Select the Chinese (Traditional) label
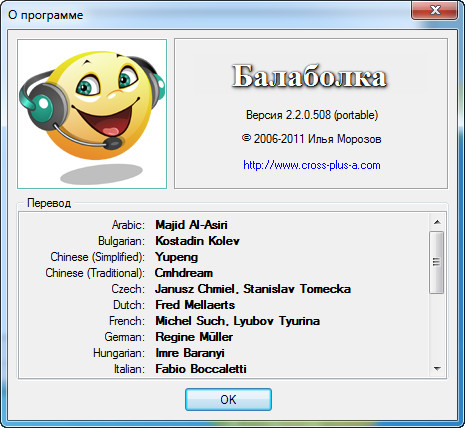Viewport: 465px width, 428px height. click(x=95, y=273)
